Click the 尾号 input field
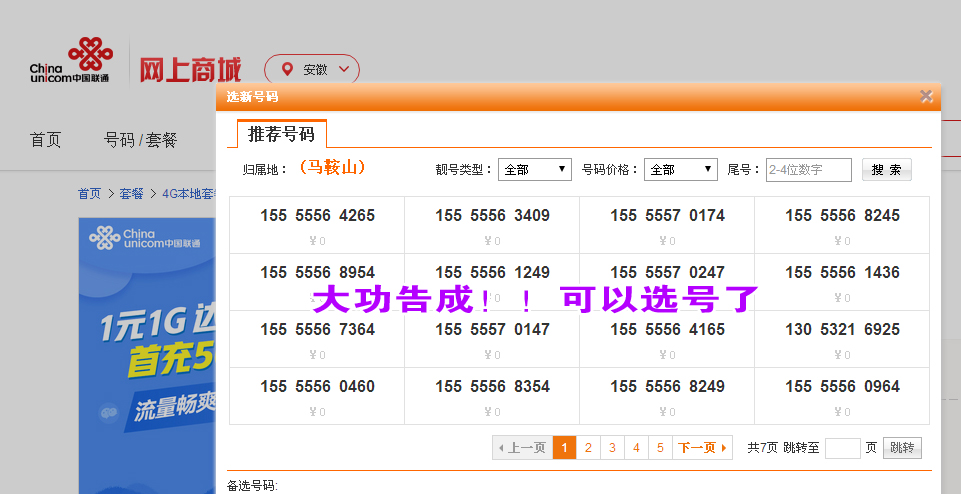The height and width of the screenshot is (494, 961). (x=808, y=170)
